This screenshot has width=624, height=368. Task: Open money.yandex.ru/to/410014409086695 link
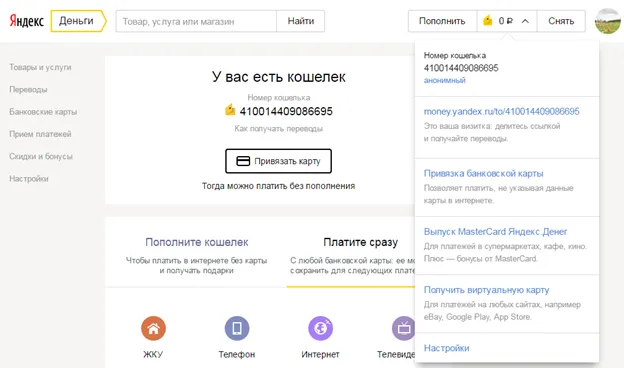pos(501,111)
